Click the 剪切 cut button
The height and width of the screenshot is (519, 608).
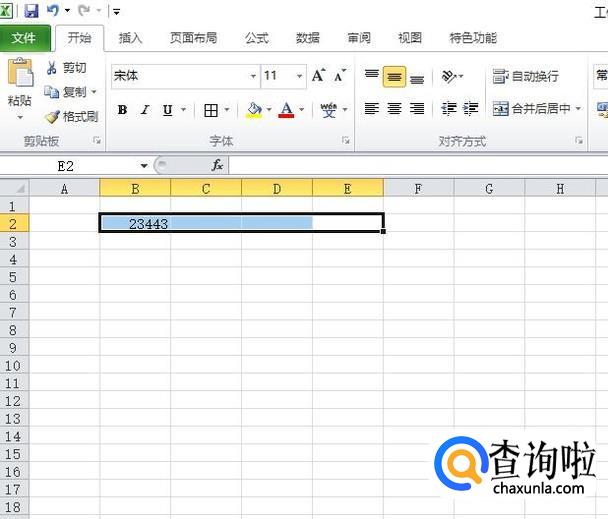click(66, 68)
